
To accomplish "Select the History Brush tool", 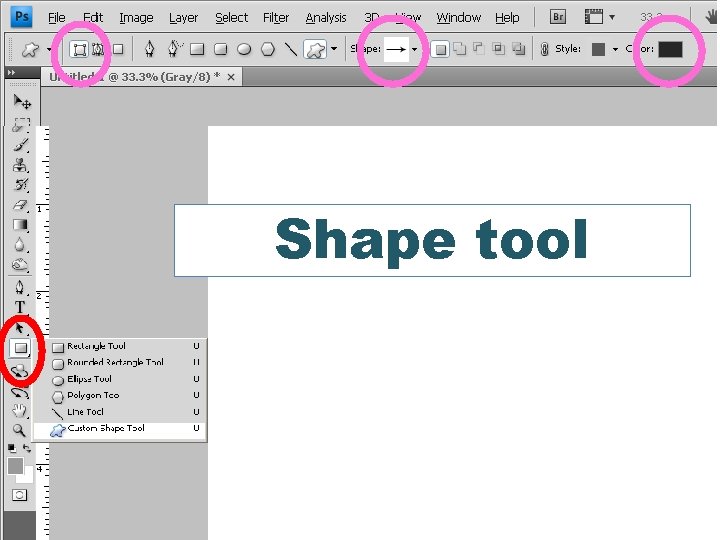I will 21,185.
